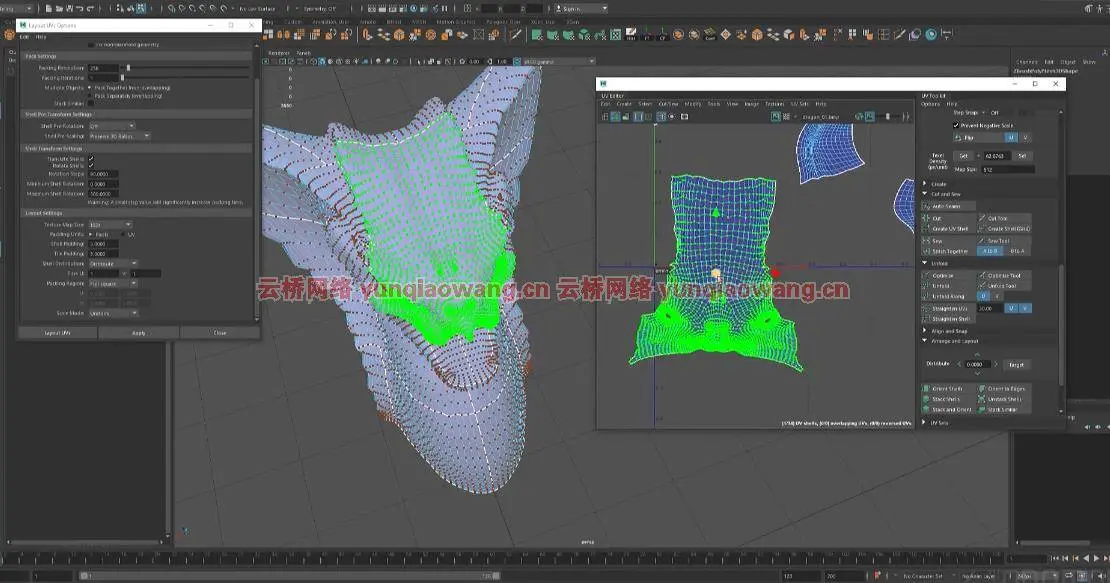Click the Layout UVs button
Viewport: 1110px width, 583px height.
[x=57, y=333]
